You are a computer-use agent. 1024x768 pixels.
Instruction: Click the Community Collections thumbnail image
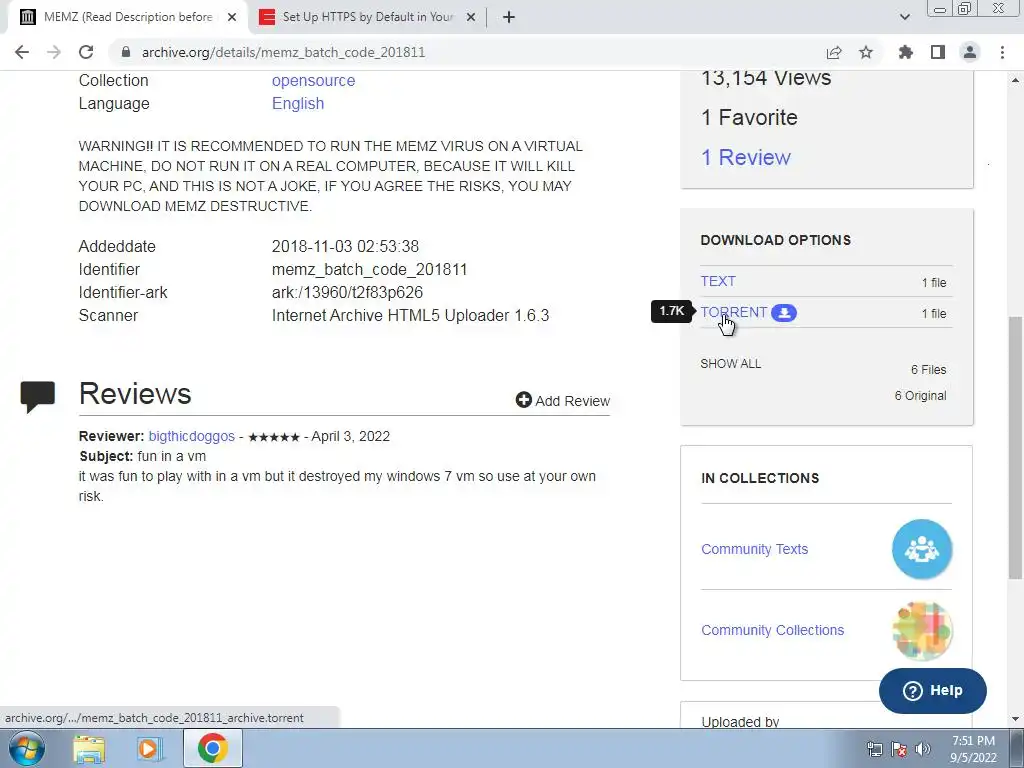[x=921, y=631]
